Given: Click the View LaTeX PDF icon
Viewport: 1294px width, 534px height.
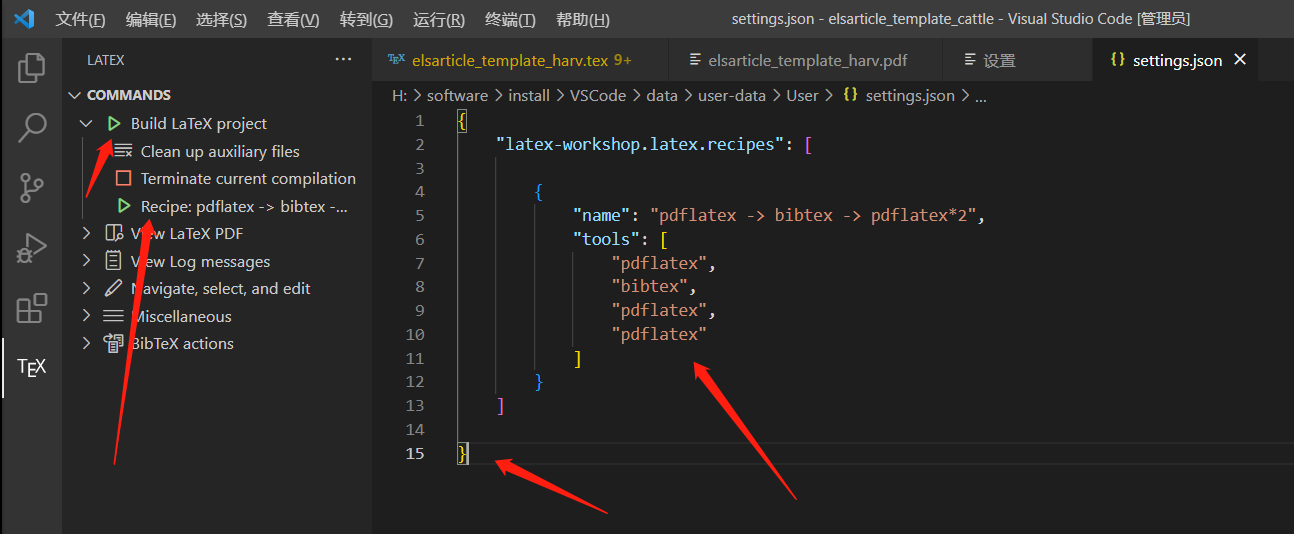Looking at the screenshot, I should pos(114,234).
